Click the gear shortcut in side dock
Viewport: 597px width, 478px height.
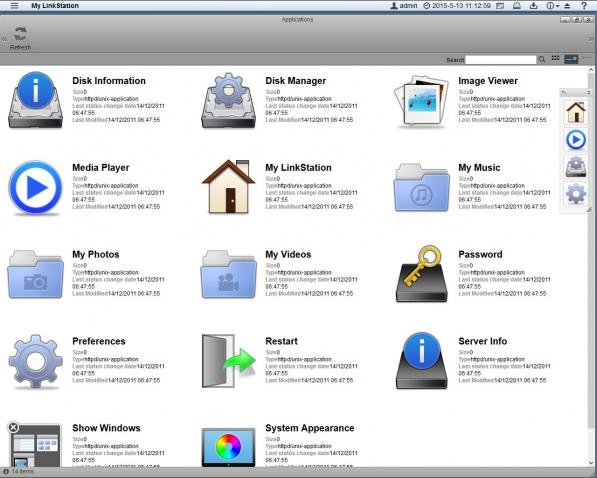(x=576, y=193)
